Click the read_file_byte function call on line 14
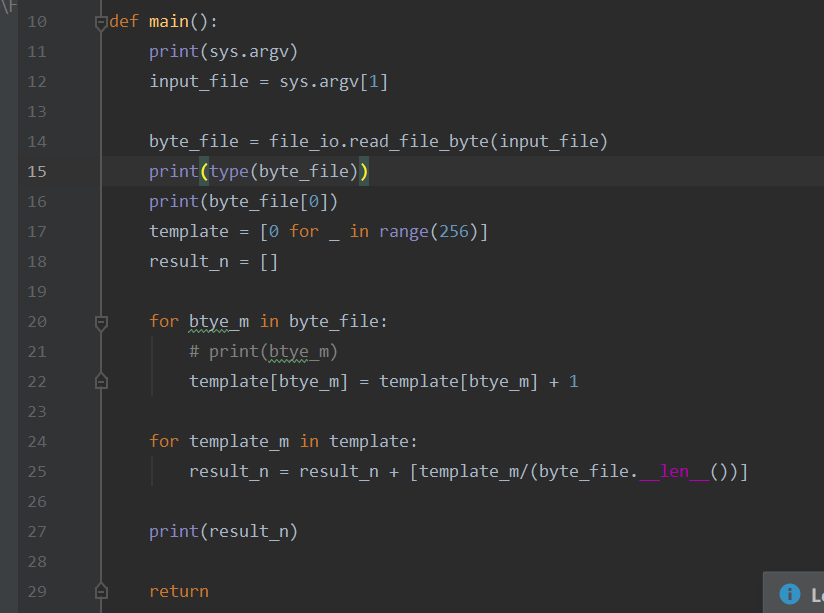The width and height of the screenshot is (824, 613). (x=419, y=141)
